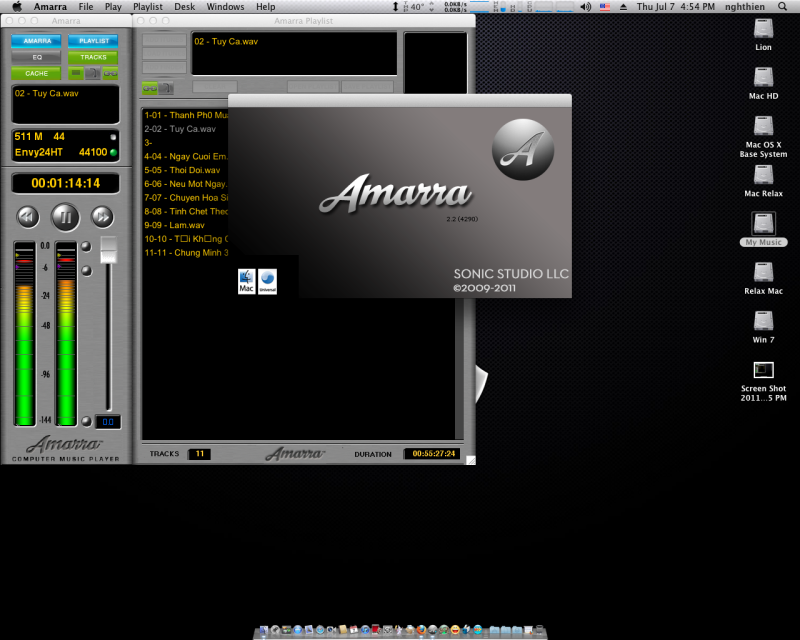Click the blue 0.0 volume readout field

tap(108, 422)
